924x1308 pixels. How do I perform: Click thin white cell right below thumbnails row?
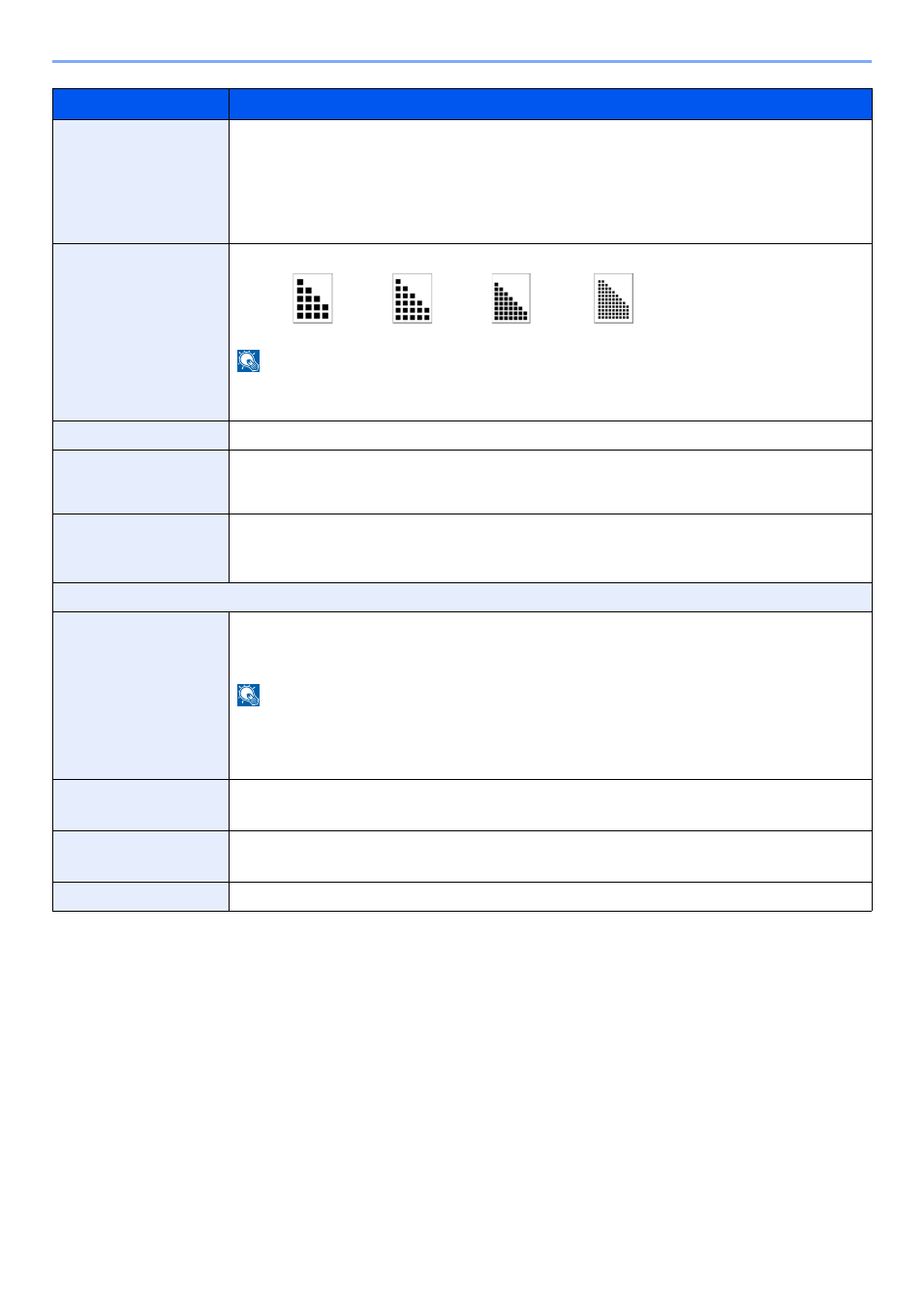point(550,436)
